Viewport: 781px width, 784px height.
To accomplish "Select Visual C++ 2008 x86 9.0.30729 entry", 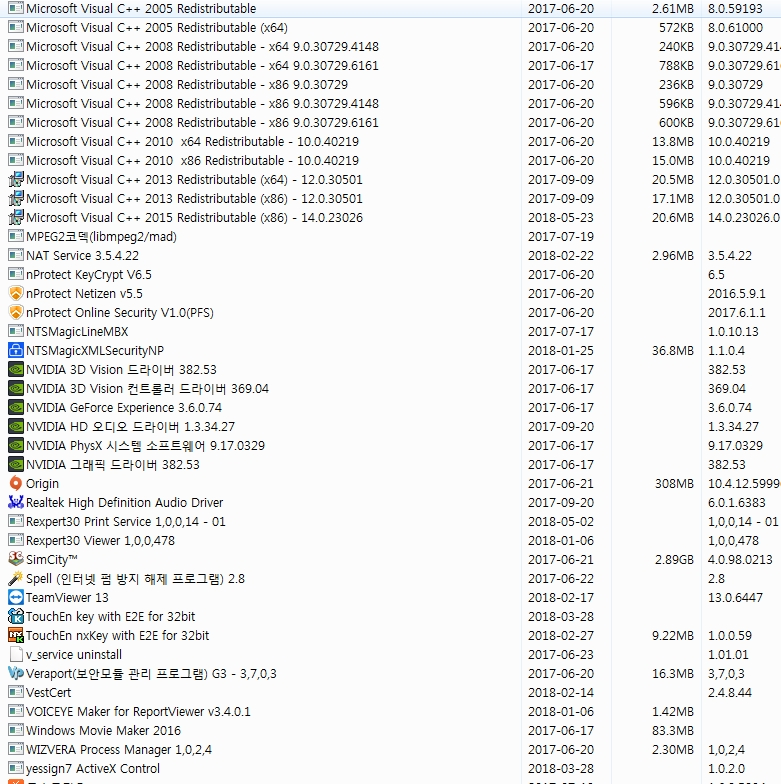I will pos(187,84).
